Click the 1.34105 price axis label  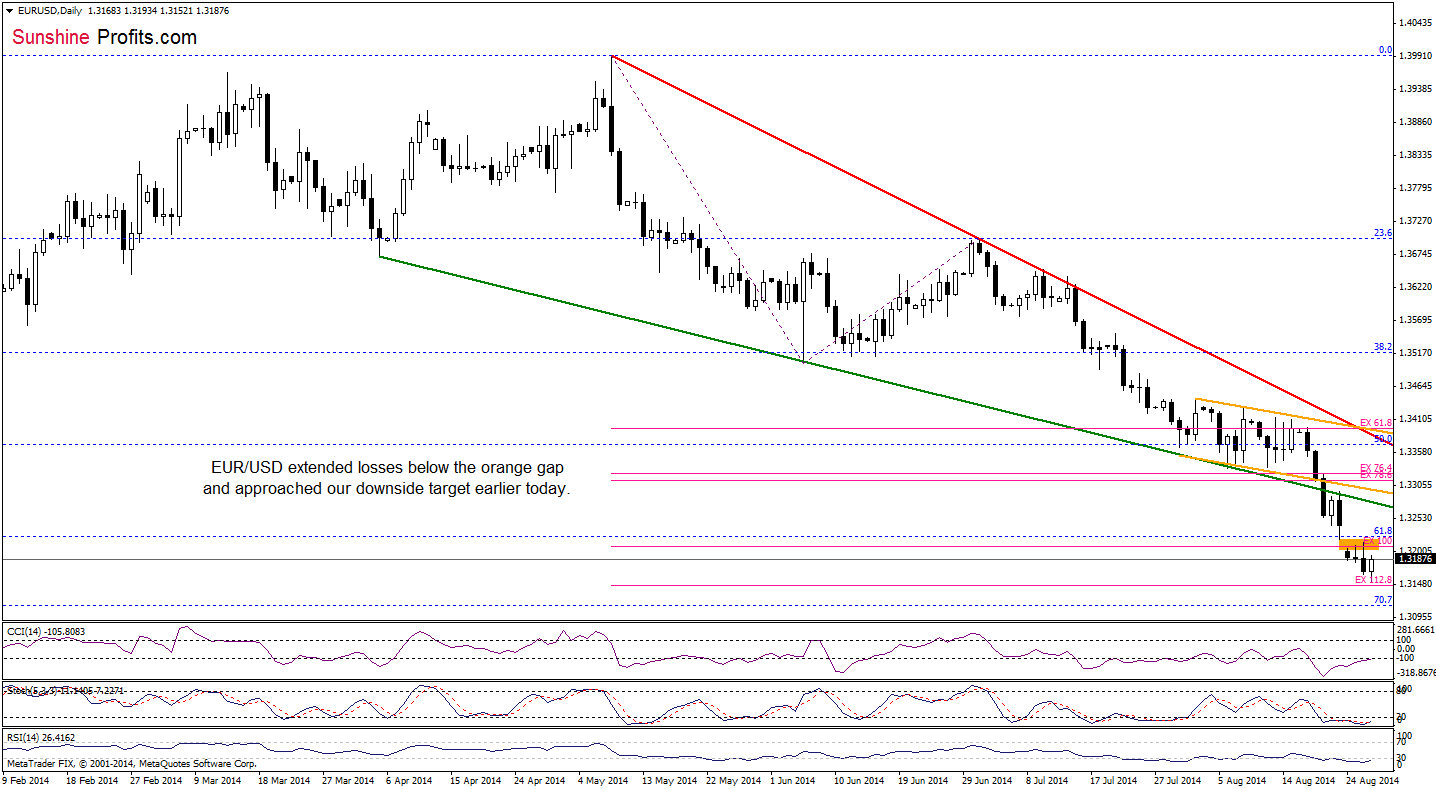tap(1416, 418)
